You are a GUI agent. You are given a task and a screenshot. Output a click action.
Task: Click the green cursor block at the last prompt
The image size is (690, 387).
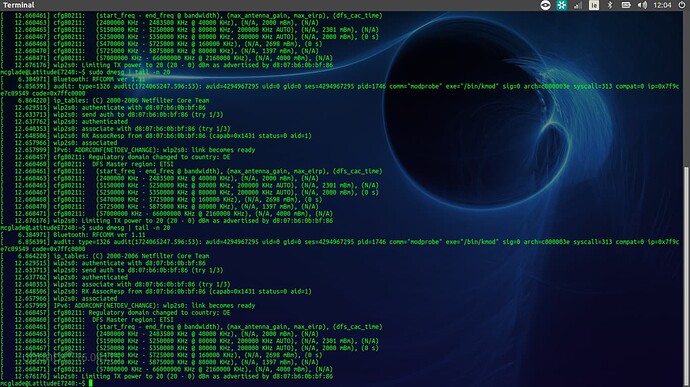click(x=91, y=383)
